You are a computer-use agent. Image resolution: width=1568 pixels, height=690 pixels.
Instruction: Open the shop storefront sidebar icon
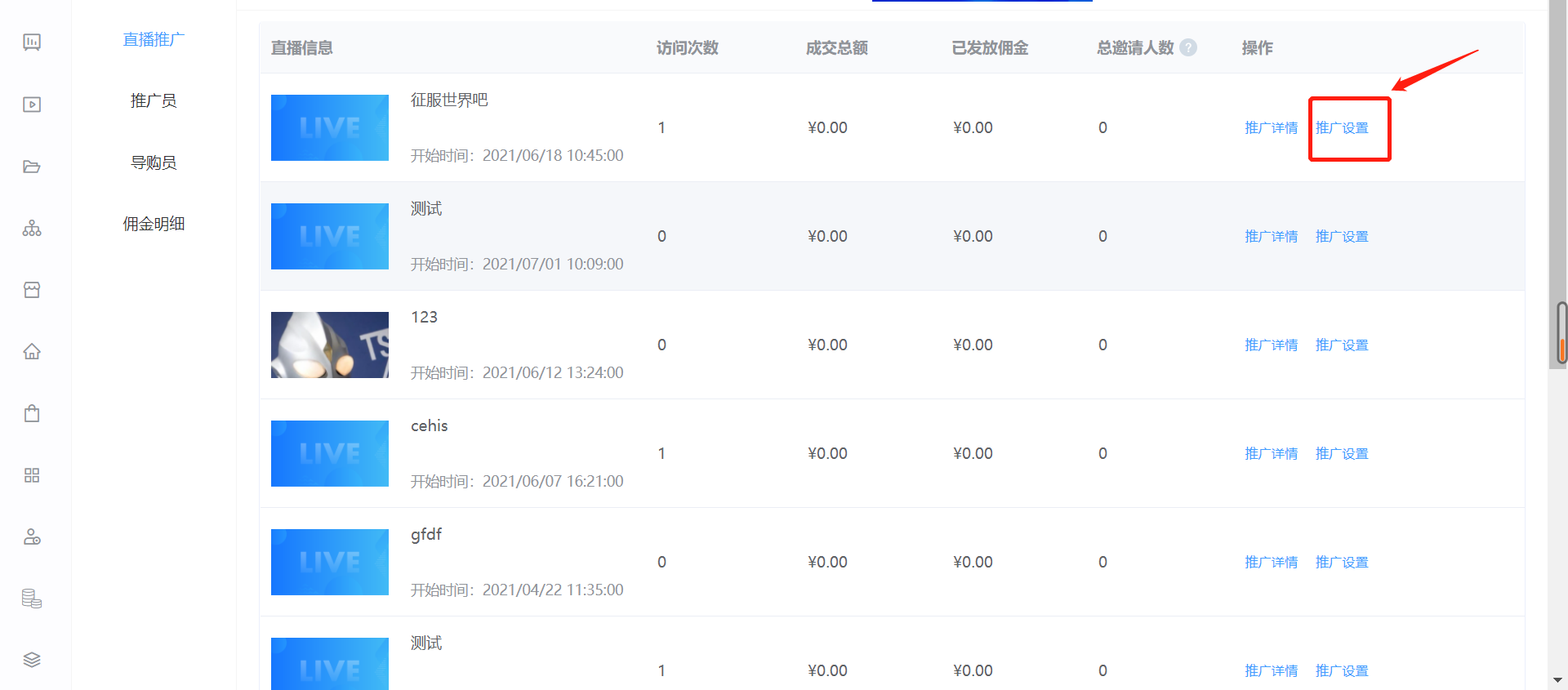click(x=32, y=290)
